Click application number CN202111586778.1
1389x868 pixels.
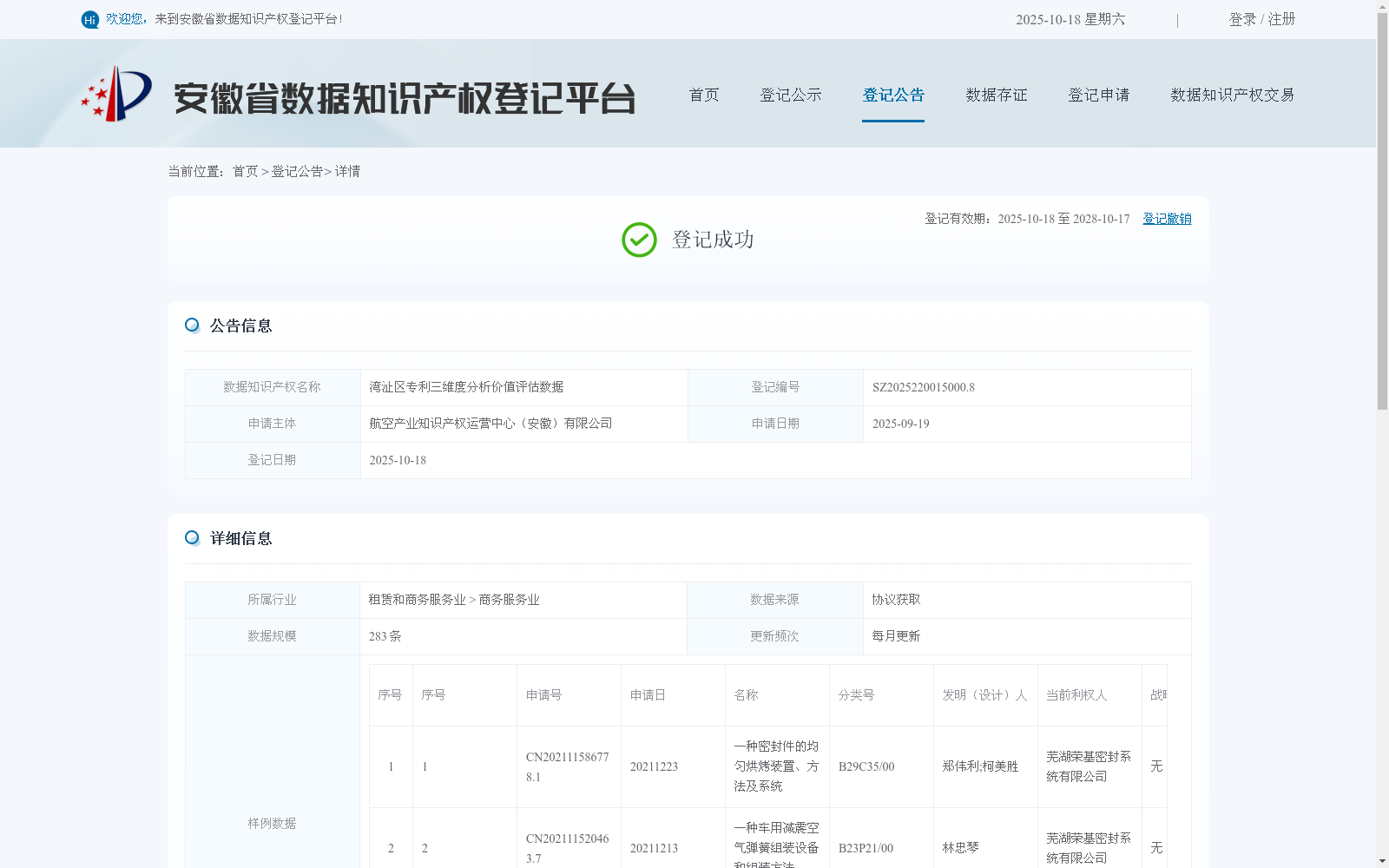(568, 767)
